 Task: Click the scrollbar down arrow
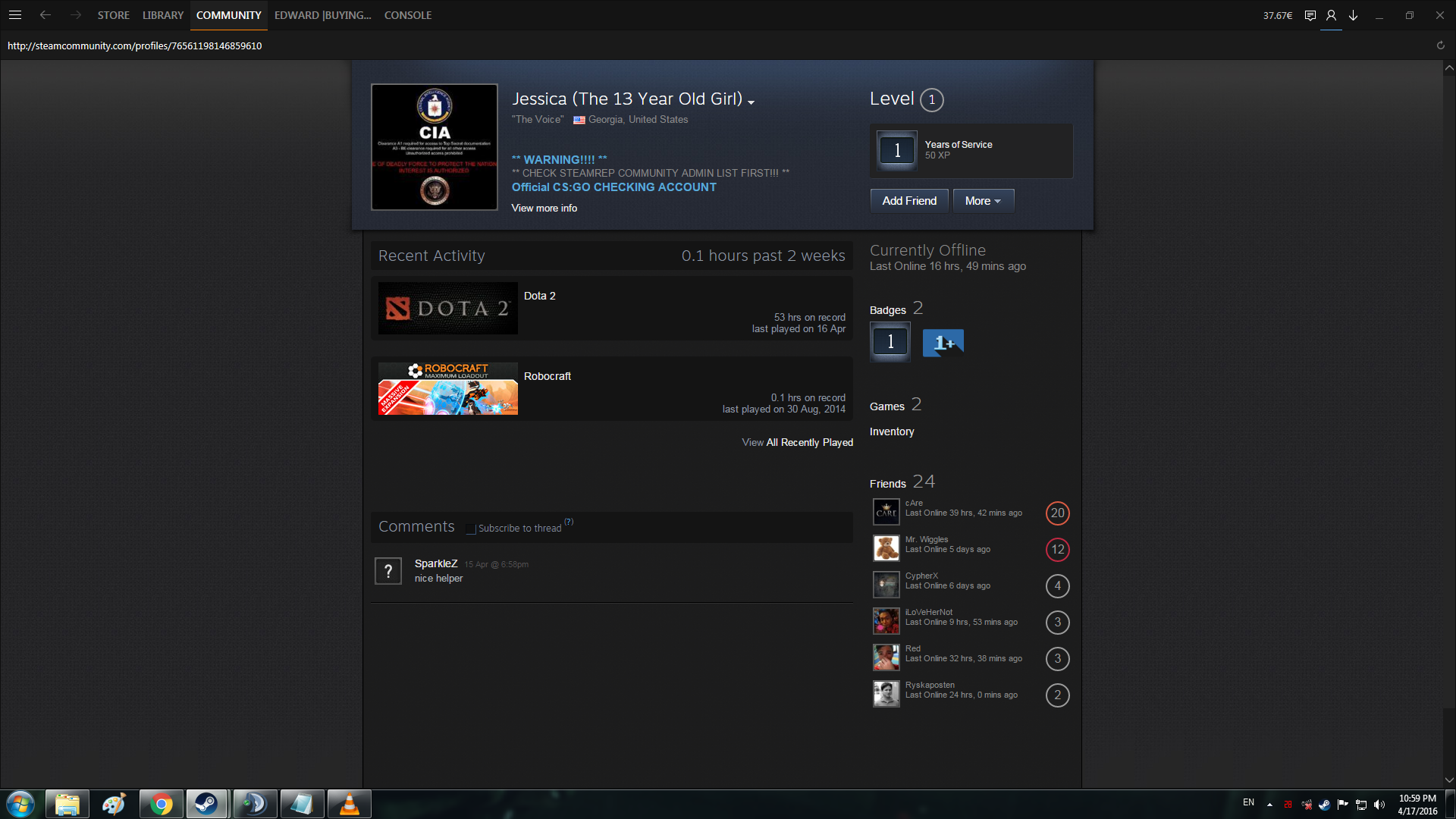pos(1449,780)
